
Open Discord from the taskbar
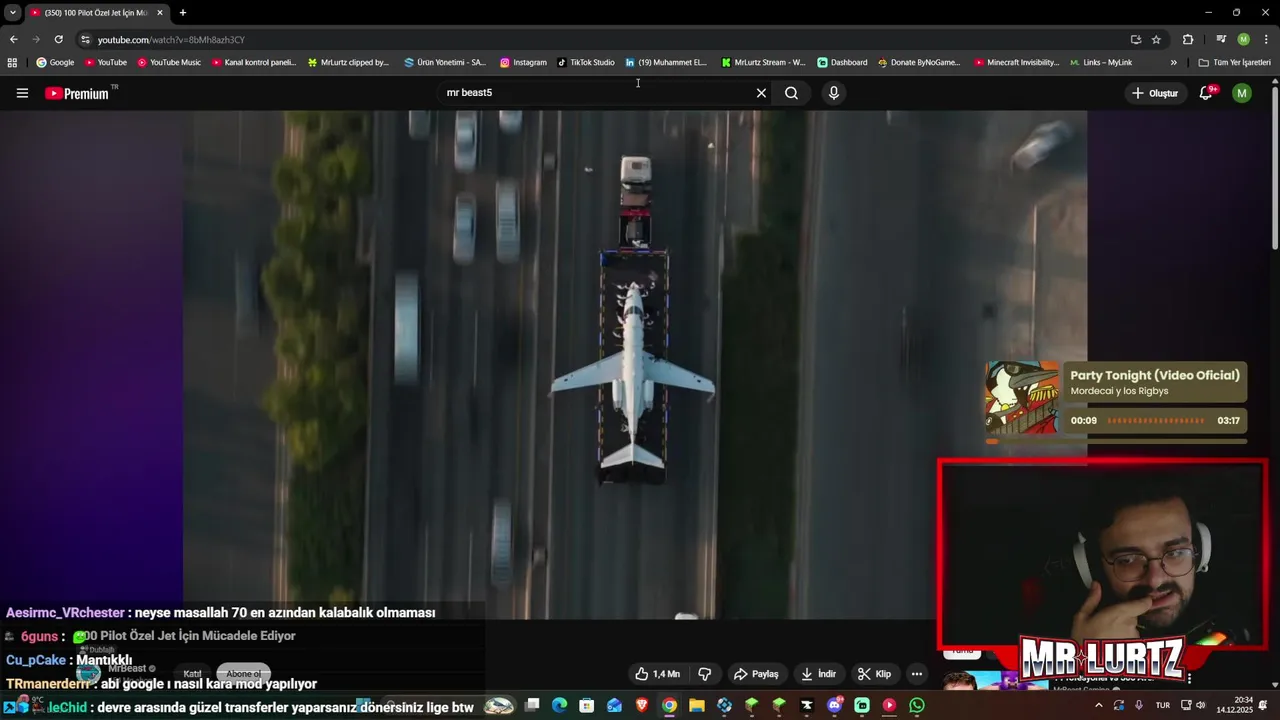pos(835,706)
